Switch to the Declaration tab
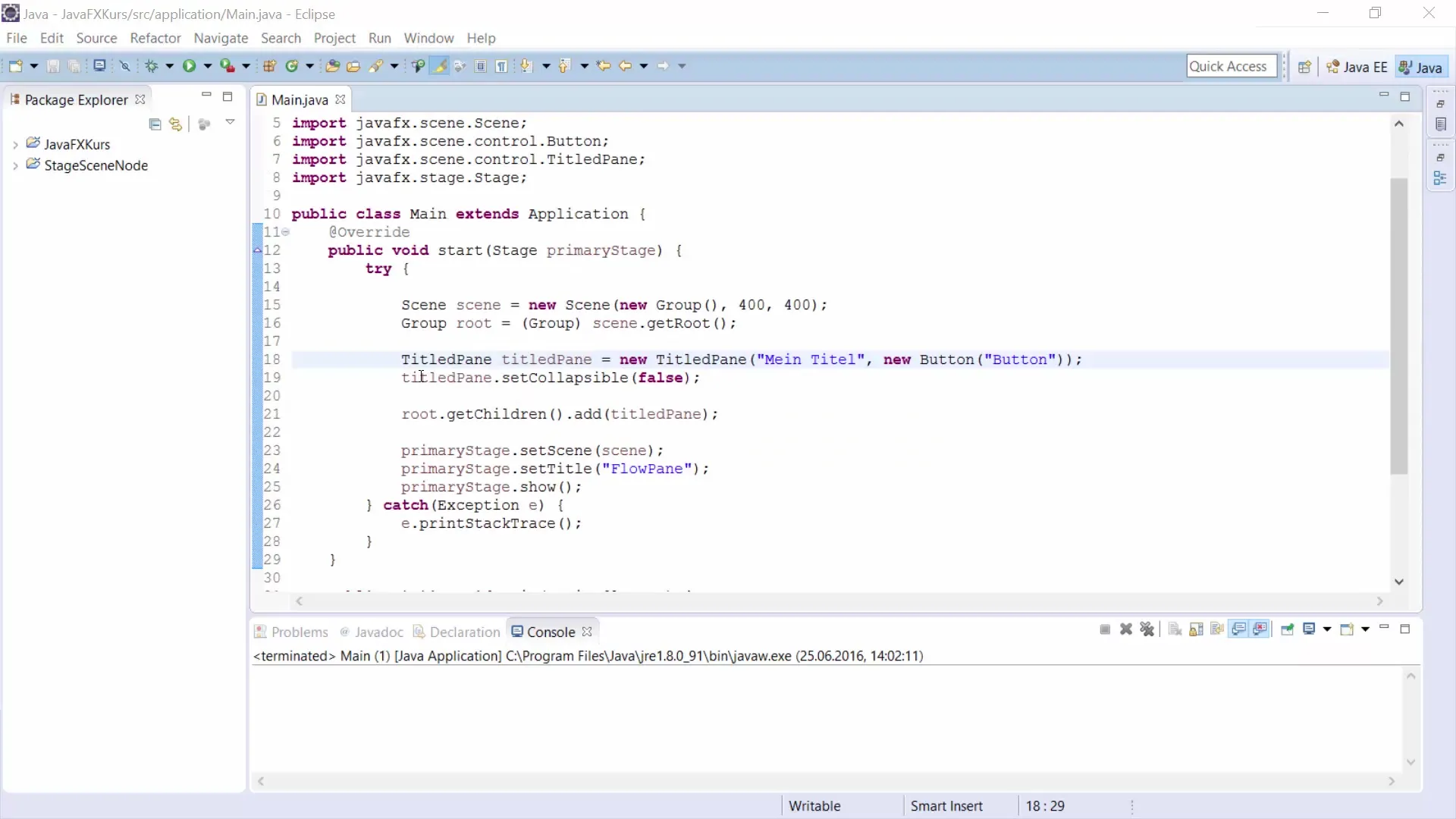 [457, 632]
